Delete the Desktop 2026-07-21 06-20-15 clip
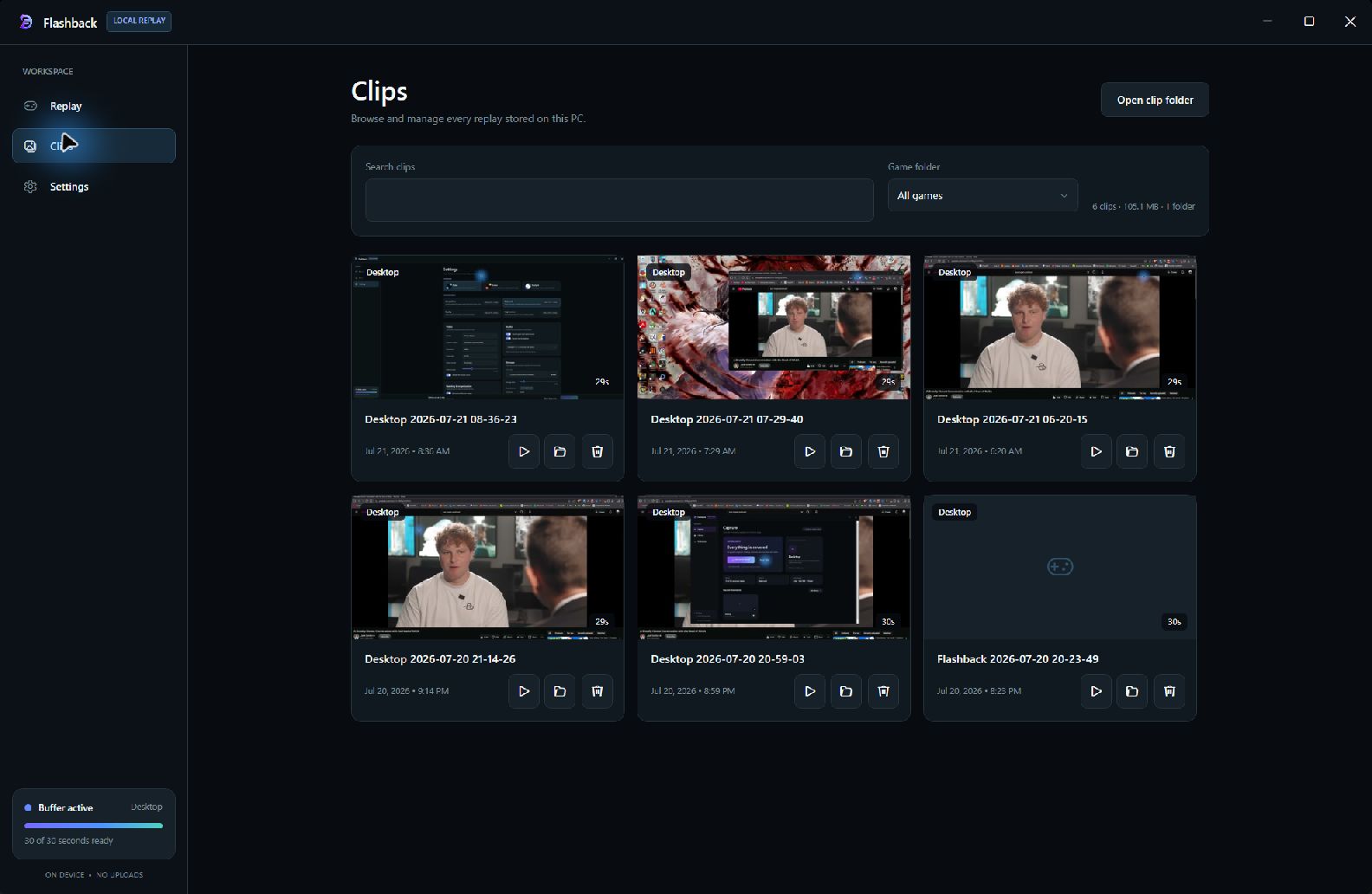 pos(1169,451)
